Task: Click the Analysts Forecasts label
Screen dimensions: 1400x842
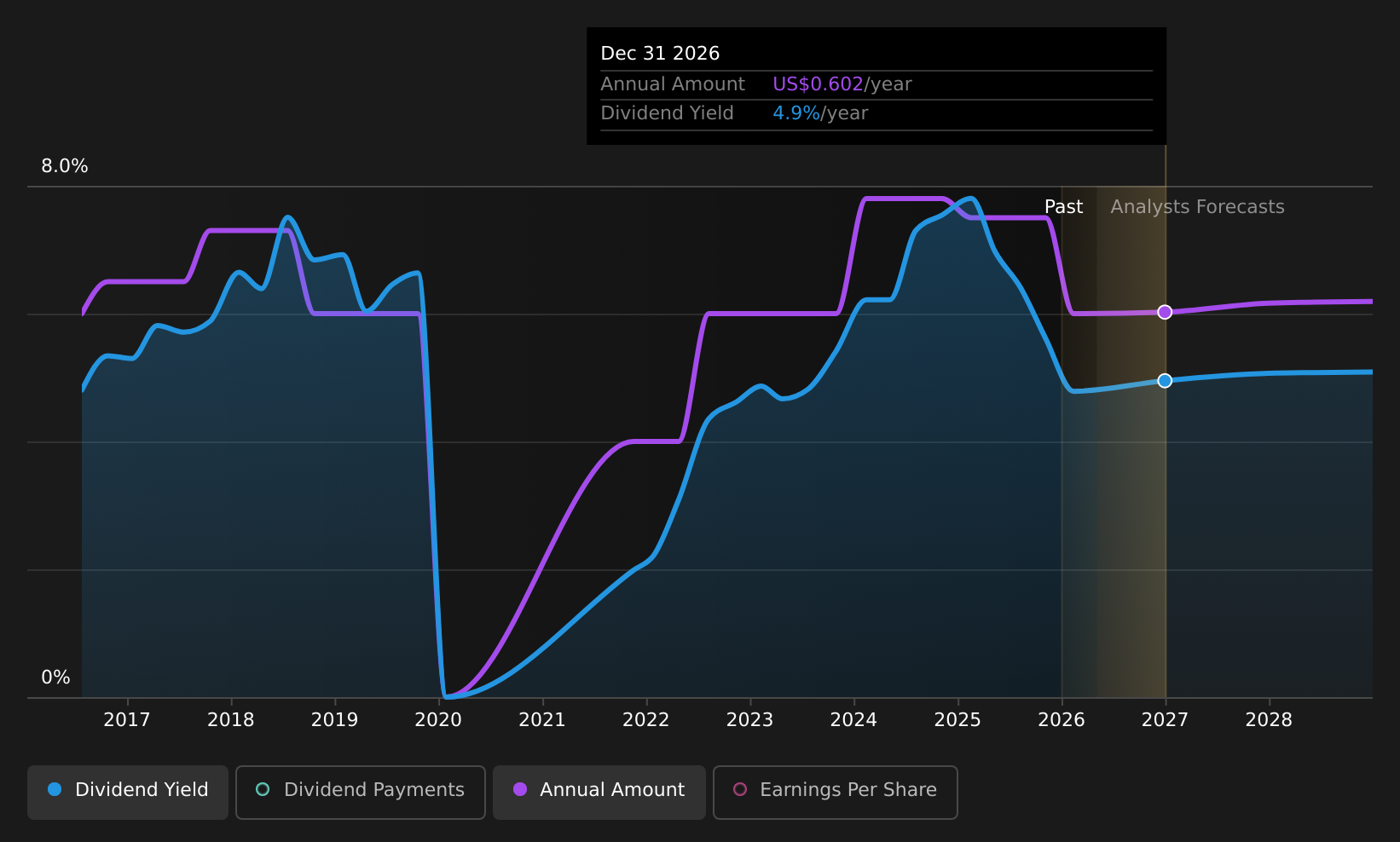Action: pyautogui.click(x=1197, y=207)
